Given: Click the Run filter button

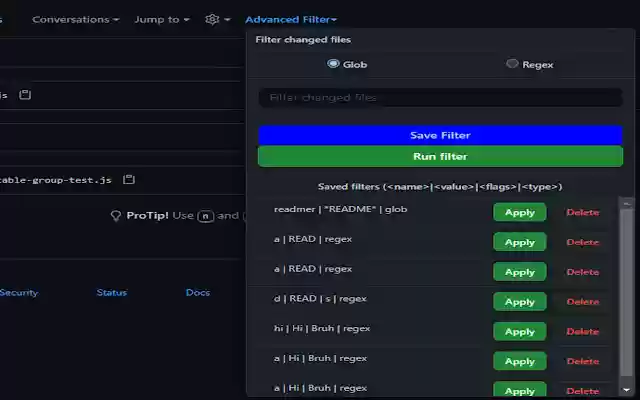Looking at the screenshot, I should [x=440, y=156].
